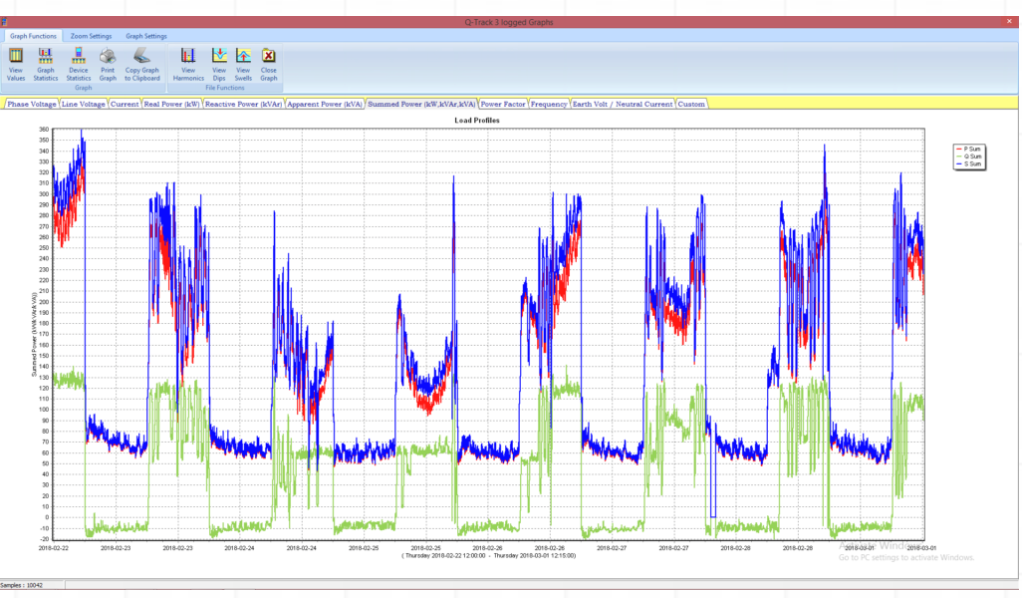Image resolution: width=1022 pixels, height=598 pixels.
Task: Switch to the Zoom Settings ribbon tab
Action: [x=91, y=36]
